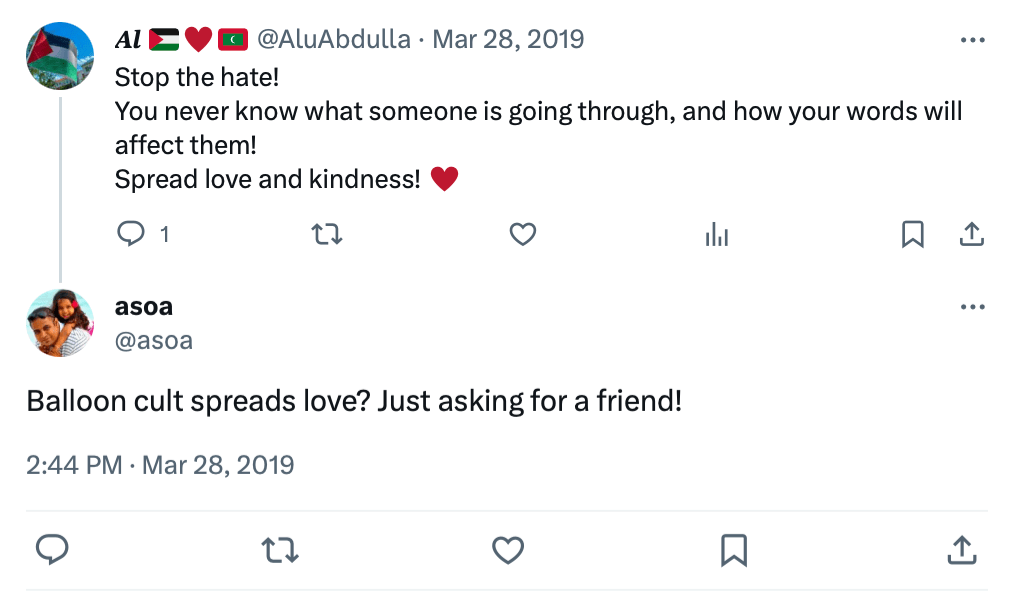This screenshot has height=602, width=1012.
Task: Open more options for AluAbdulla's tweet
Action: click(x=972, y=40)
